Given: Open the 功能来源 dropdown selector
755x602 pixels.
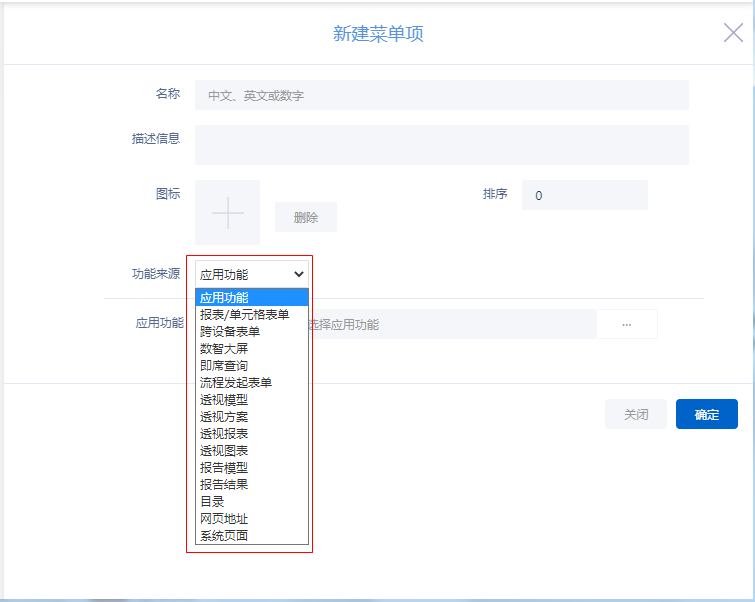Looking at the screenshot, I should point(251,273).
